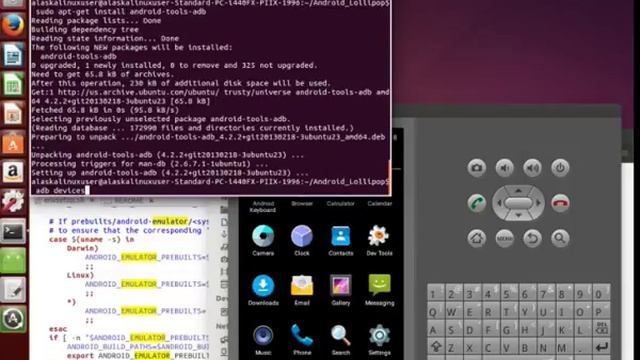Click the Shift key on emulator keyboard

pos(436,347)
